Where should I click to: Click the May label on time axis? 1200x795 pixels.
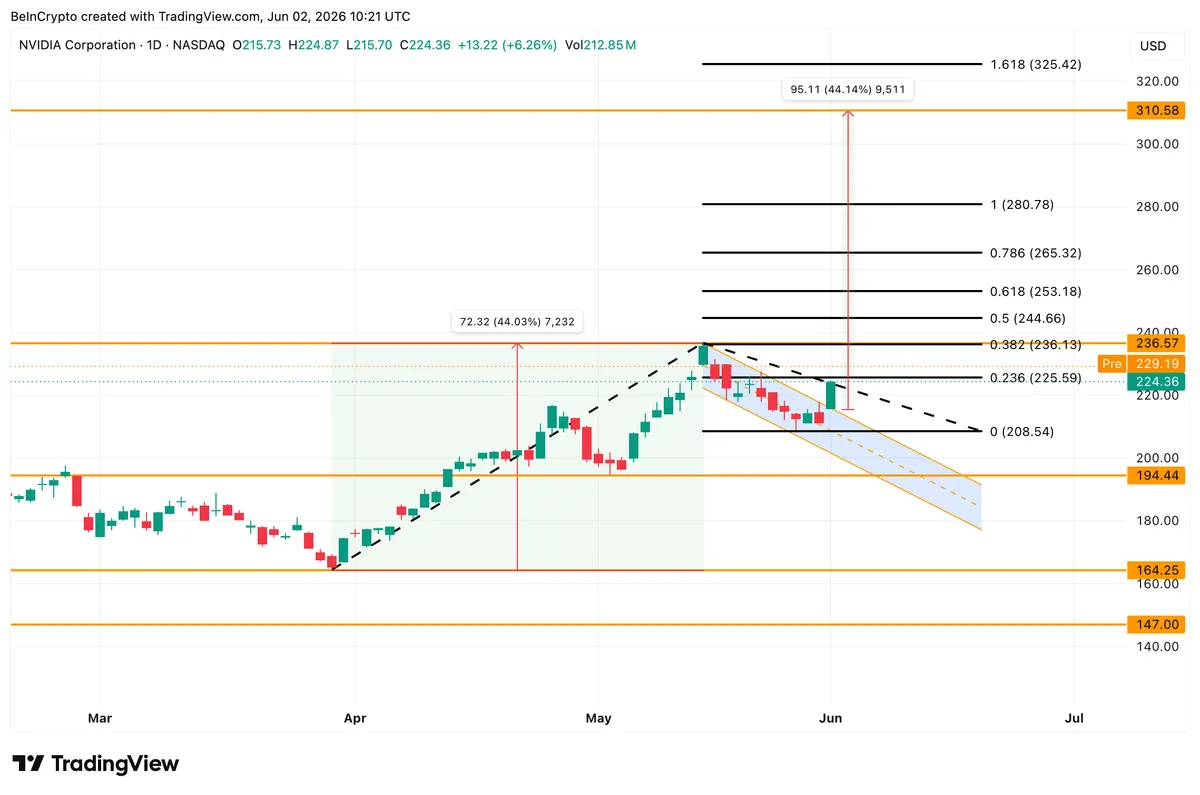[x=598, y=718]
